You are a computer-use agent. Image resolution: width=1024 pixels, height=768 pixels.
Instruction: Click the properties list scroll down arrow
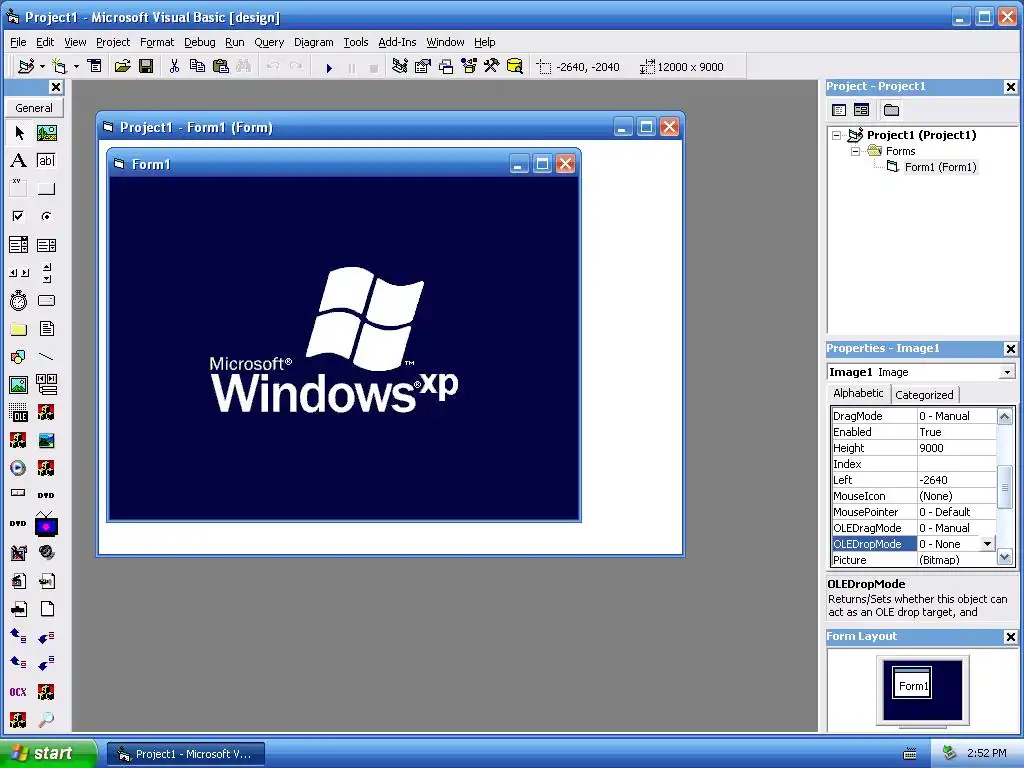coord(1005,557)
